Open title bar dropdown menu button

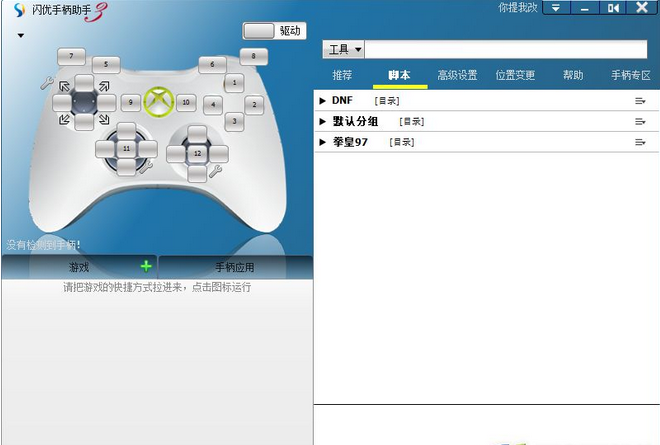556,8
